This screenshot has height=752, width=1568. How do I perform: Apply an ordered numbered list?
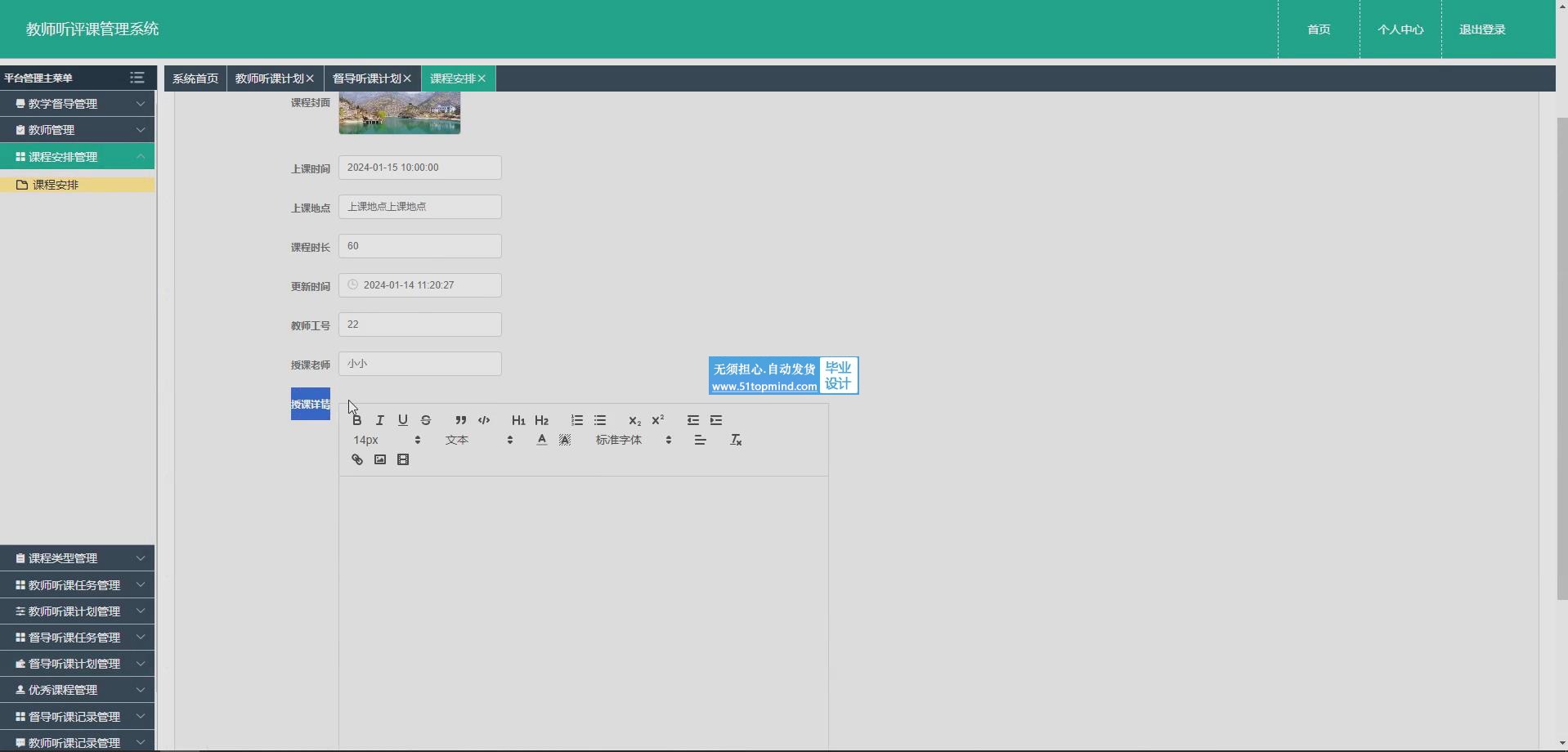click(577, 420)
